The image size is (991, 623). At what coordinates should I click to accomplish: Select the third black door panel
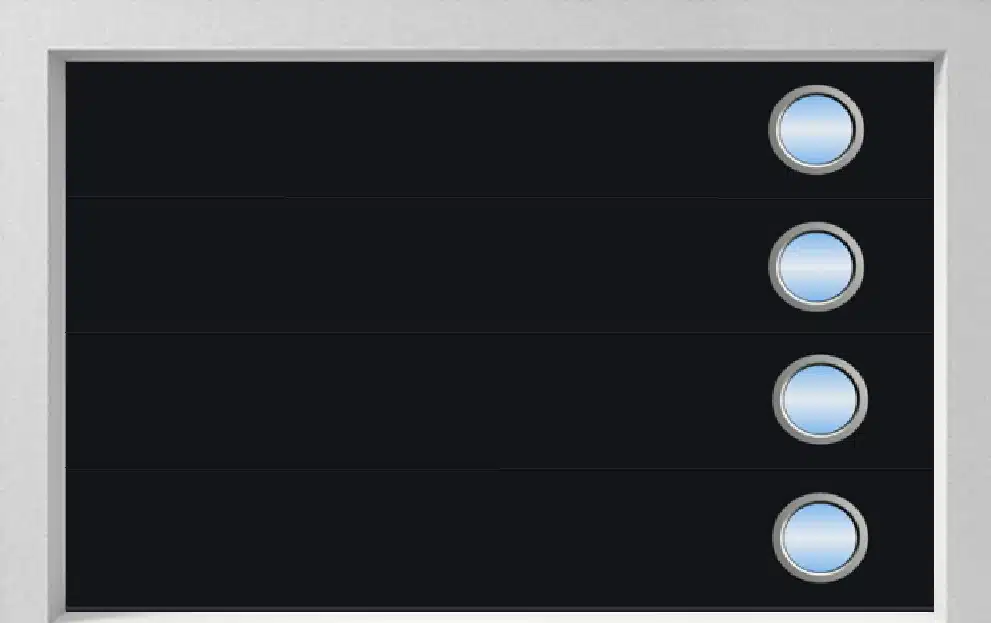click(417, 401)
